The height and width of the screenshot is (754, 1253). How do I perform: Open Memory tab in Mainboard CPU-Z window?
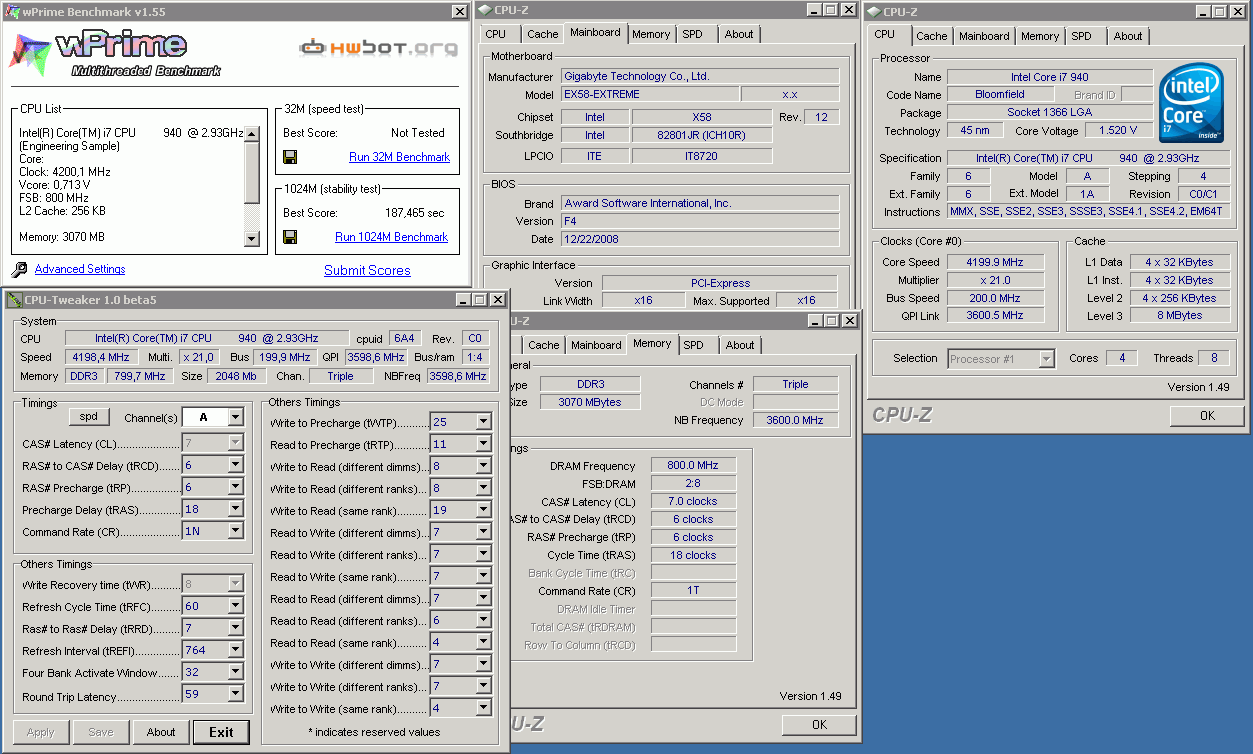pyautogui.click(x=651, y=34)
